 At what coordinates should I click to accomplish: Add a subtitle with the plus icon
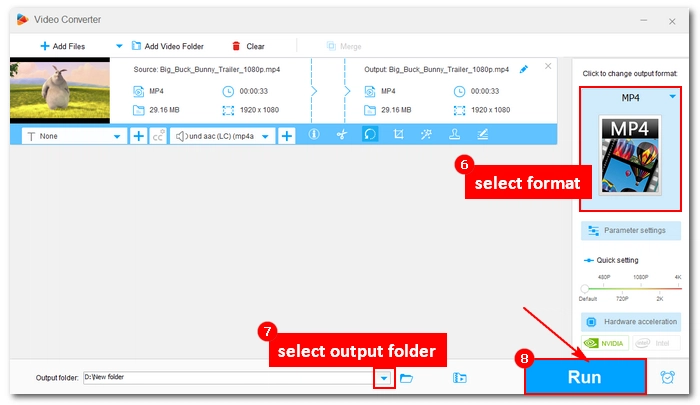click(138, 136)
